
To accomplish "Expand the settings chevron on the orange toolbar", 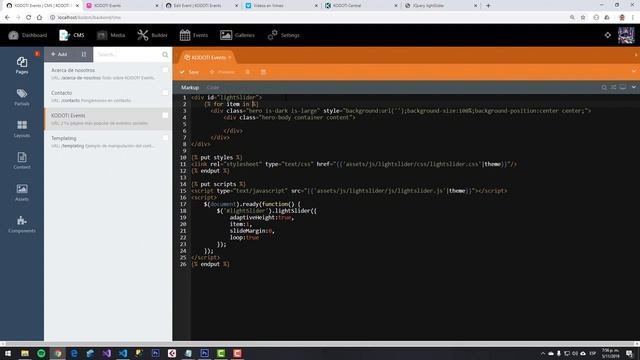I will click(x=634, y=71).
